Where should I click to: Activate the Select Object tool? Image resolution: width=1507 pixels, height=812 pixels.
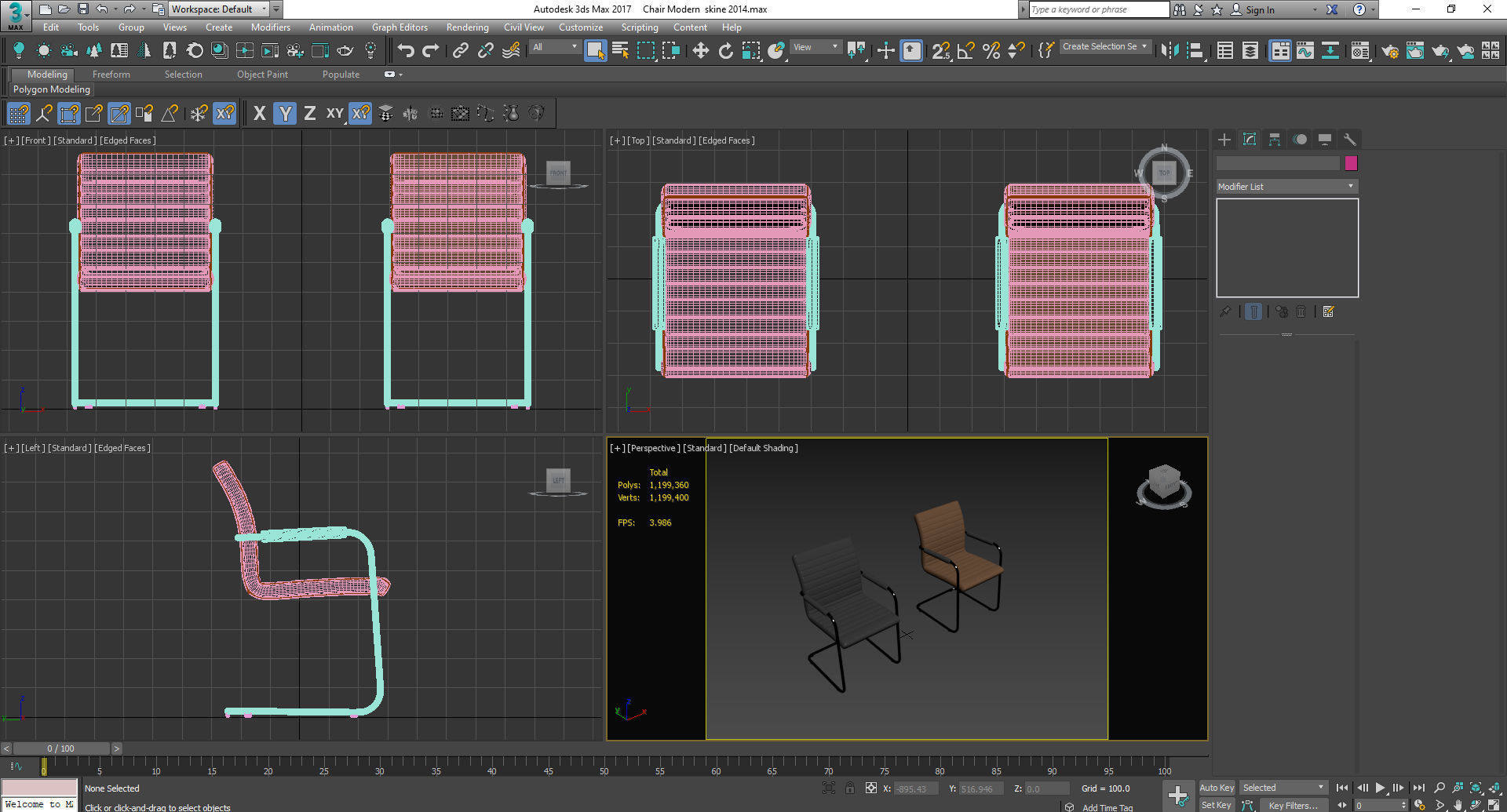[x=596, y=51]
